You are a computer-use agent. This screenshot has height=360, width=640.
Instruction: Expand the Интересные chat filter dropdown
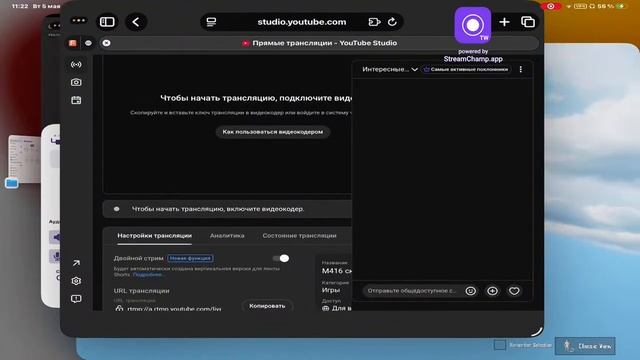click(x=390, y=69)
